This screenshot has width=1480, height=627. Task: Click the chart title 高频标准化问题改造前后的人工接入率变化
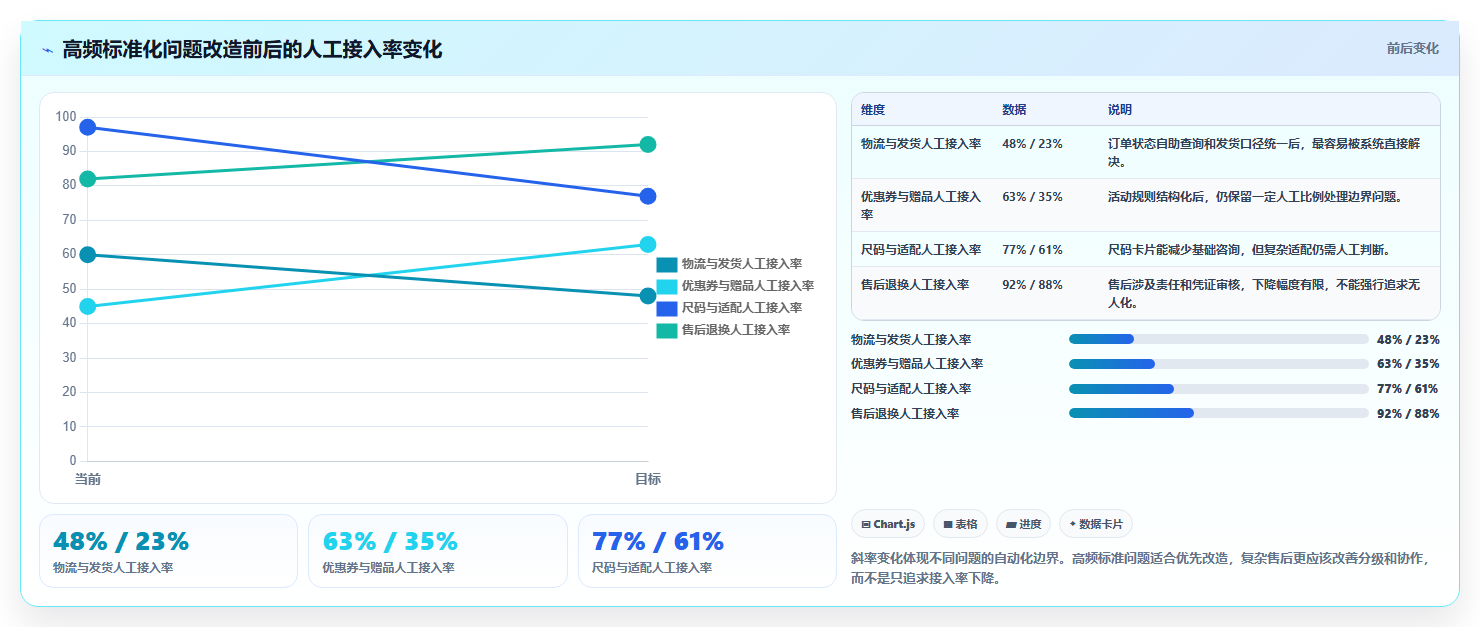click(x=252, y=49)
